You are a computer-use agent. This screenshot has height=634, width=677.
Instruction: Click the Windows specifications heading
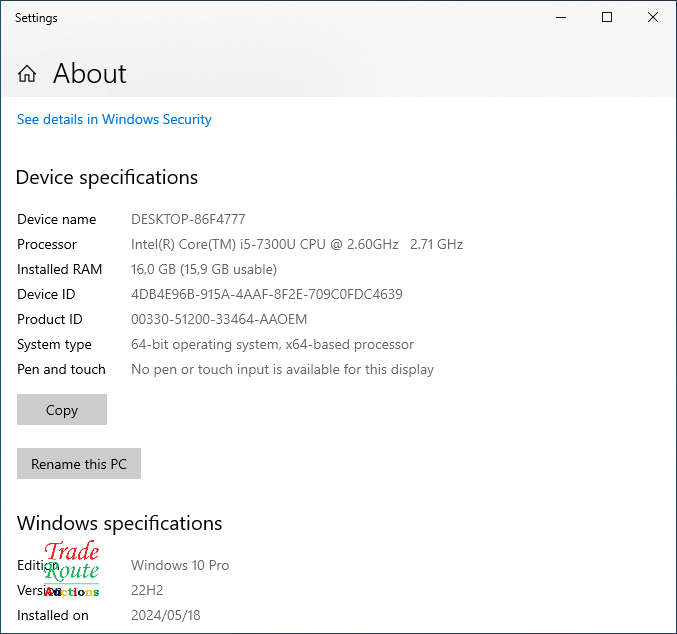coord(119,523)
